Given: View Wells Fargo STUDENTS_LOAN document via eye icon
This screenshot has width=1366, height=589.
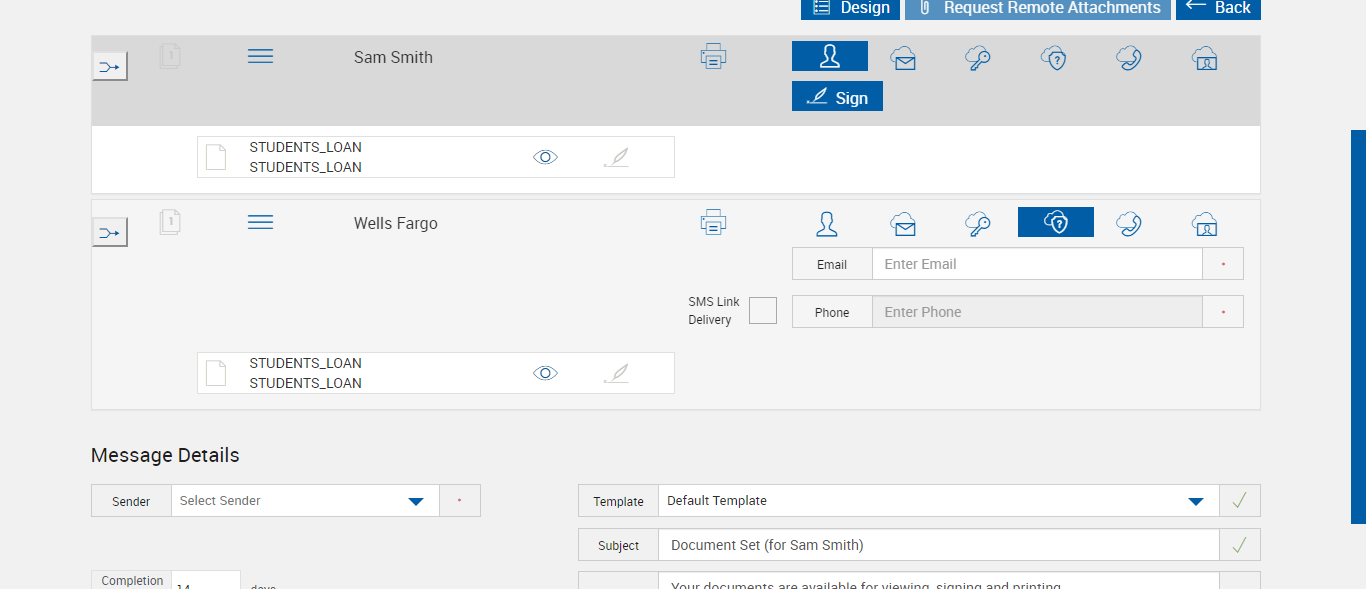Looking at the screenshot, I should pyautogui.click(x=545, y=373).
